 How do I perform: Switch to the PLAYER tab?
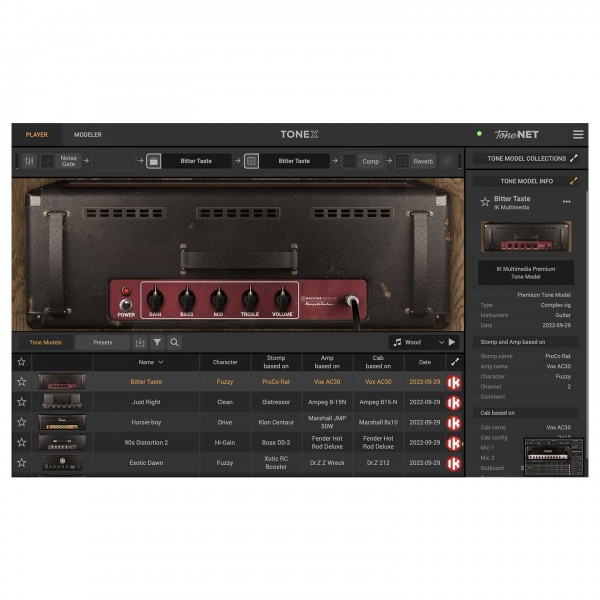pyautogui.click(x=37, y=135)
